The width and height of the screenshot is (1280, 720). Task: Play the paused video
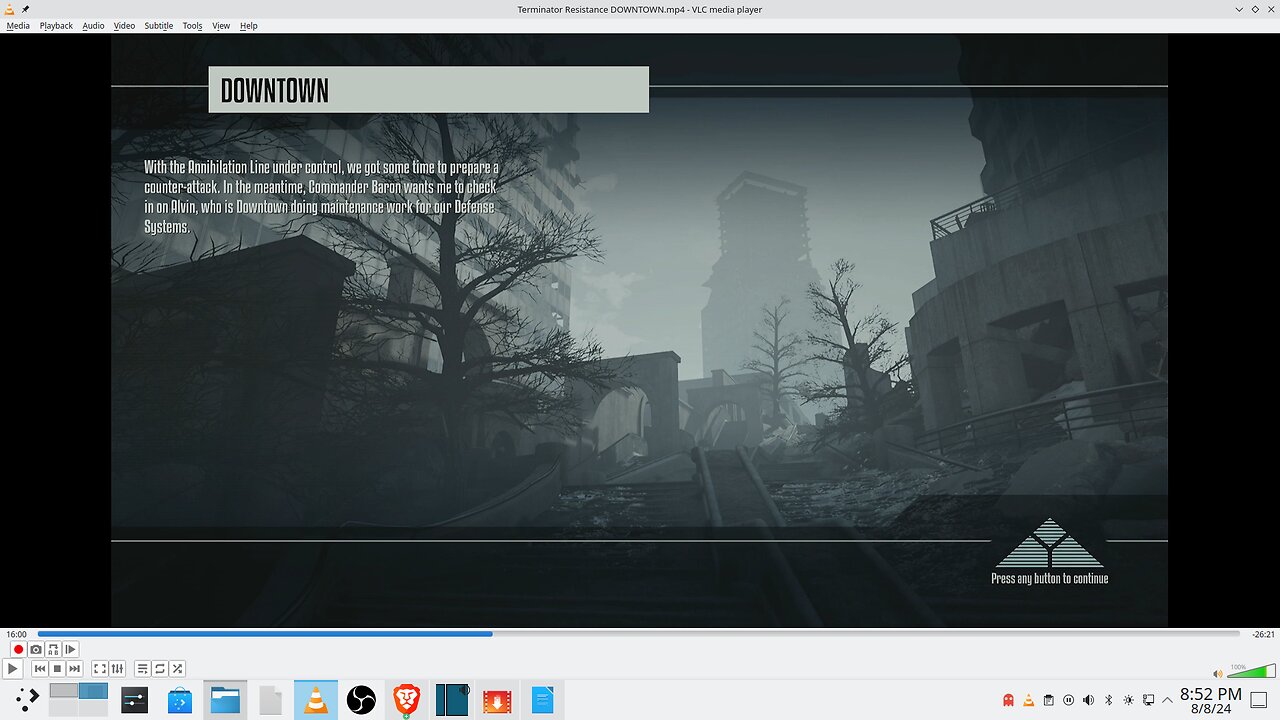13,669
